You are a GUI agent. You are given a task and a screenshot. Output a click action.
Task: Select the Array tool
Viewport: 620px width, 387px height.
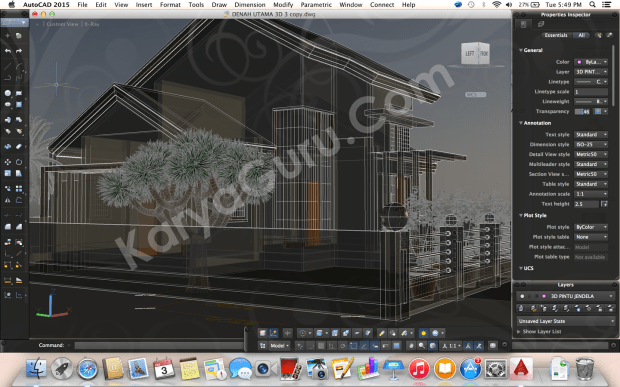coord(19,189)
